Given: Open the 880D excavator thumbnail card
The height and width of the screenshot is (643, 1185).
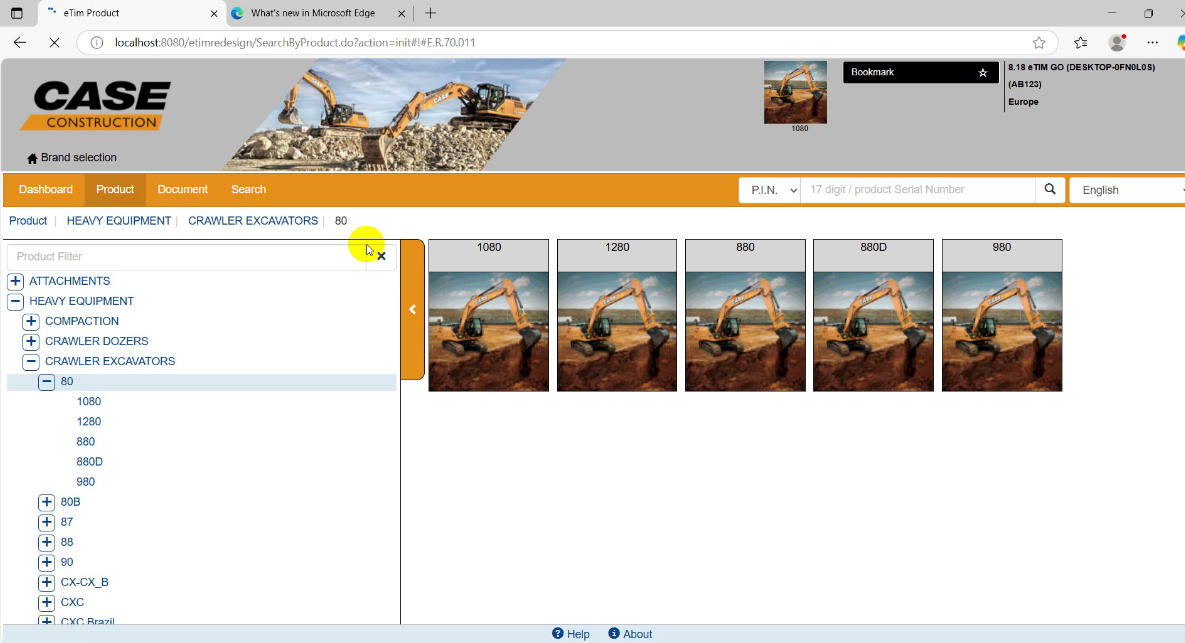Looking at the screenshot, I should (x=873, y=316).
